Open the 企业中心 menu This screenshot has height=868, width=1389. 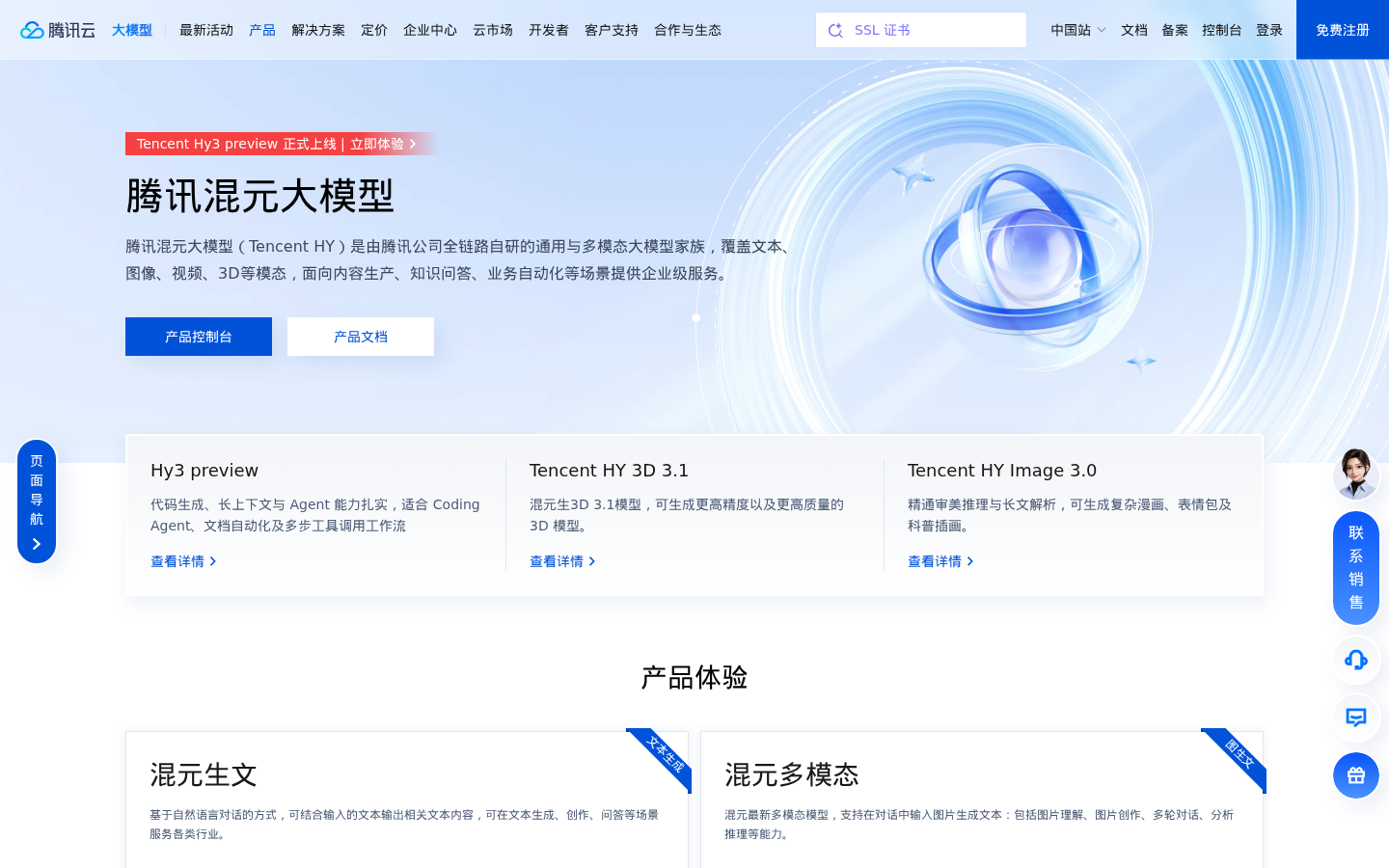(430, 30)
